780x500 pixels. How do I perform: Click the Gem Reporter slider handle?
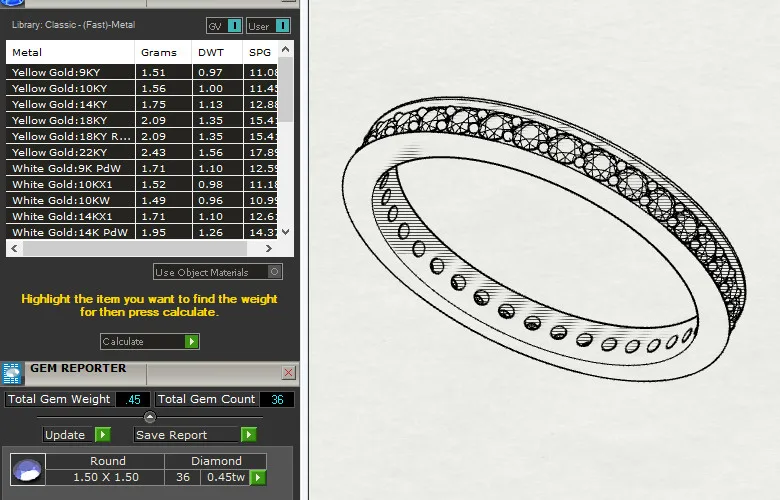(x=150, y=417)
